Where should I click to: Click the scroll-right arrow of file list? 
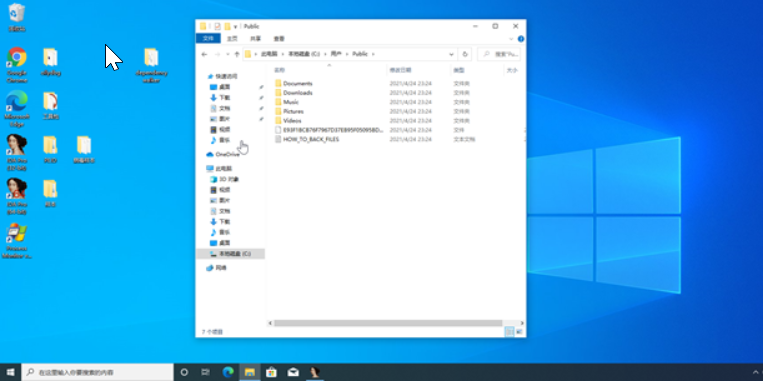point(522,323)
